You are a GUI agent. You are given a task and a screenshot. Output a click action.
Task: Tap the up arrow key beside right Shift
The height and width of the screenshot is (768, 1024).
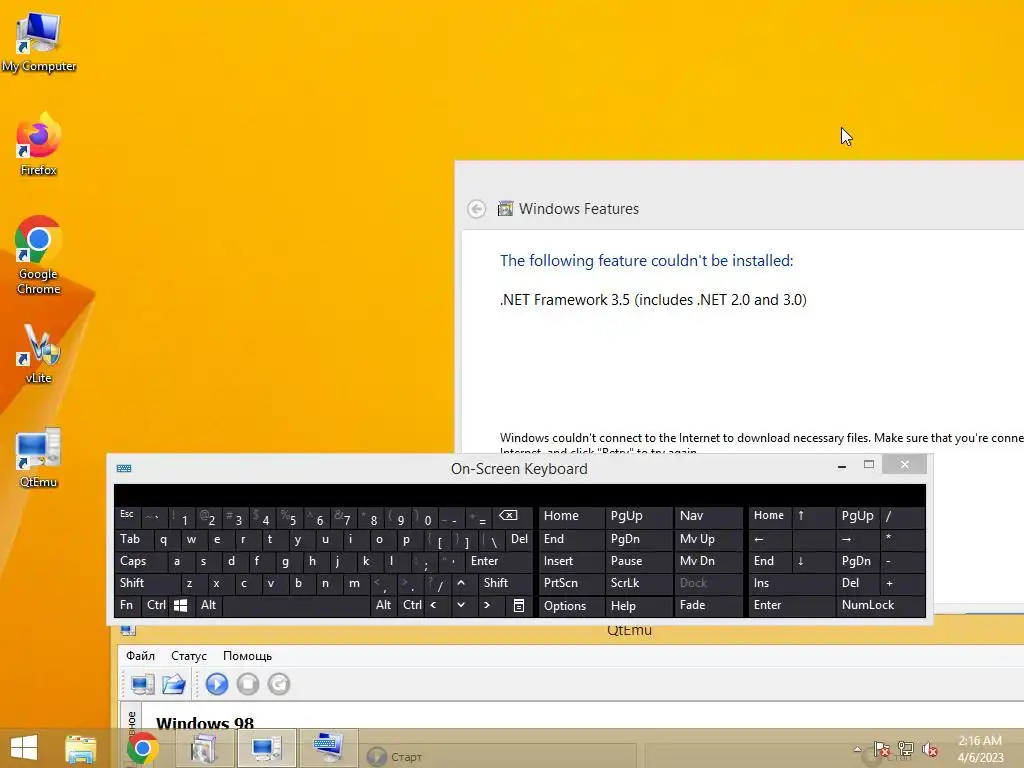coord(461,583)
